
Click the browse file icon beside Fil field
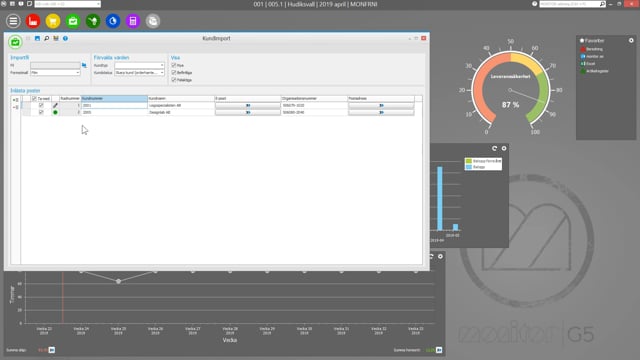pos(84,65)
